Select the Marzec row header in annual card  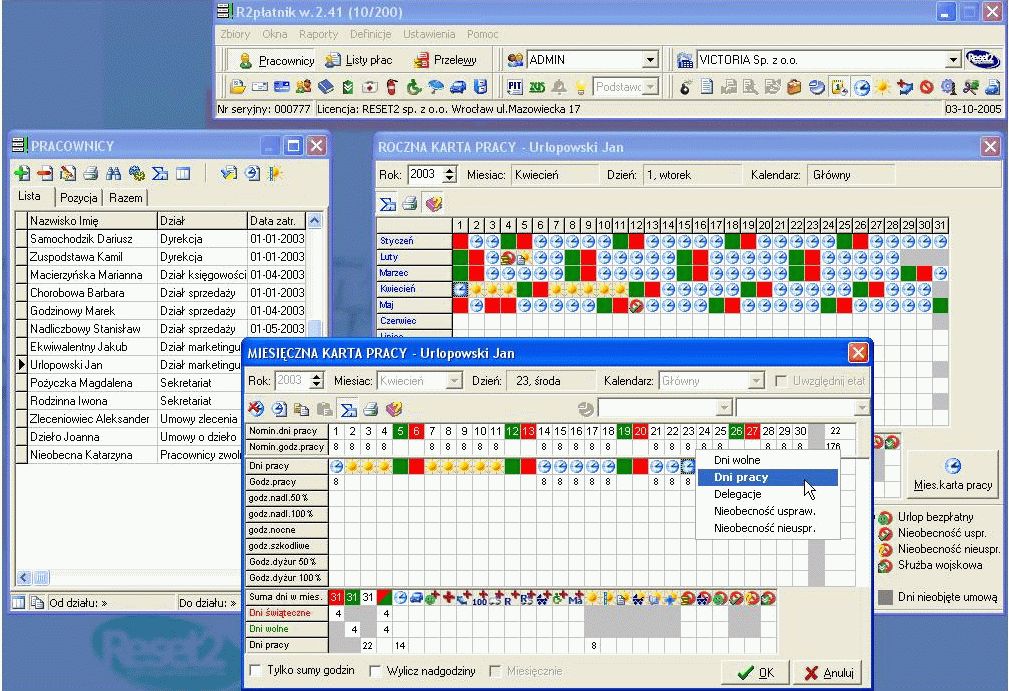pyautogui.click(x=414, y=273)
